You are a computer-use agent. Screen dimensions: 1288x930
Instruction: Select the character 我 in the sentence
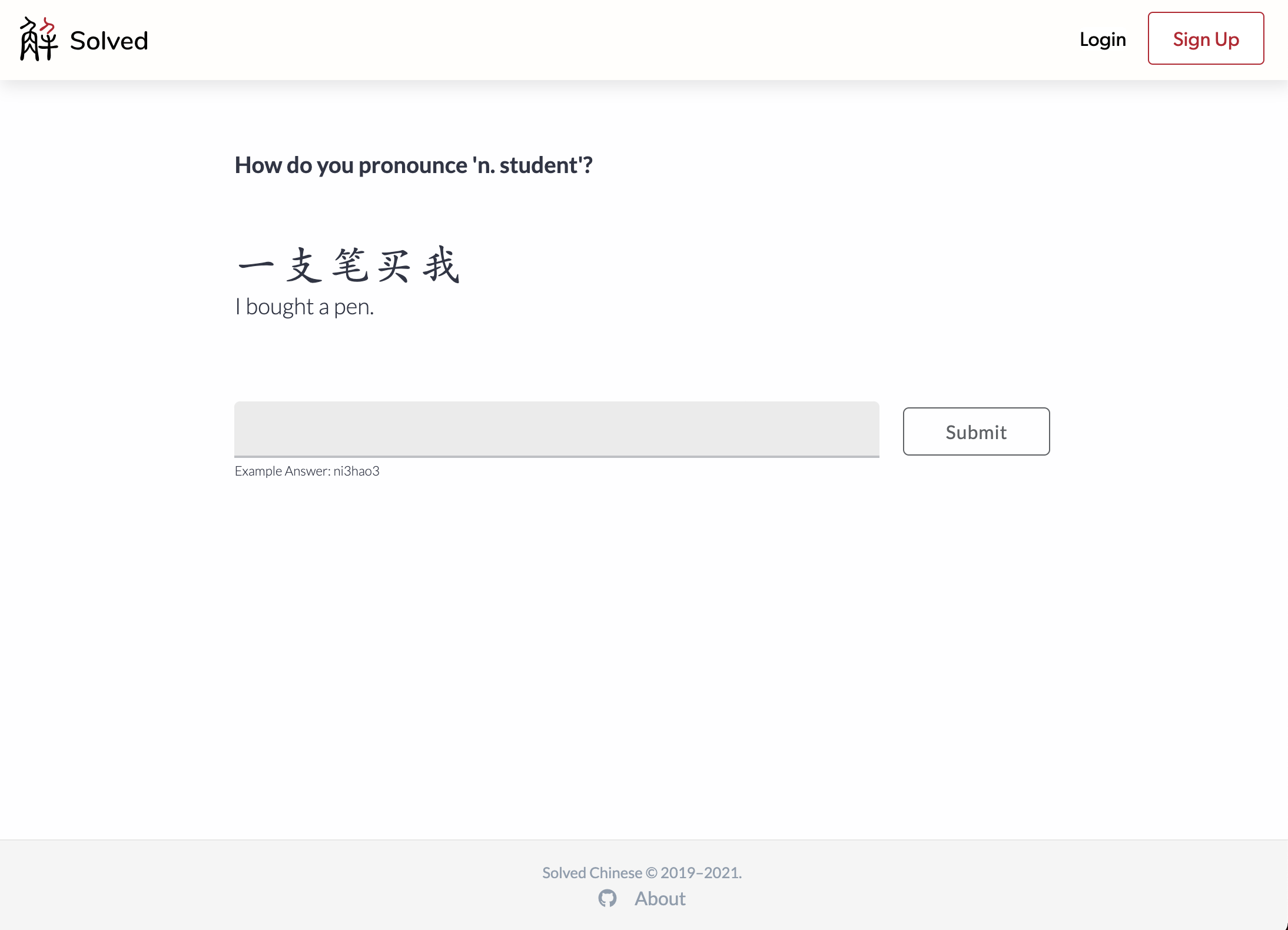[441, 266]
